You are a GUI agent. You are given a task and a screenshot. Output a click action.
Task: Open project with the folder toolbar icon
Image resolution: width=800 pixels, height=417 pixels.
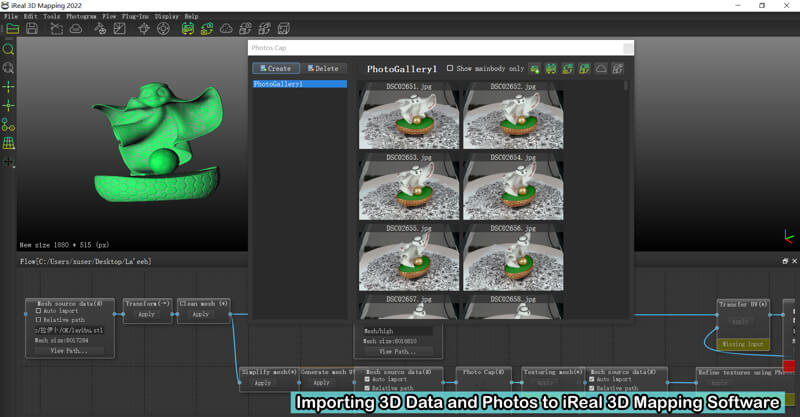pos(13,29)
